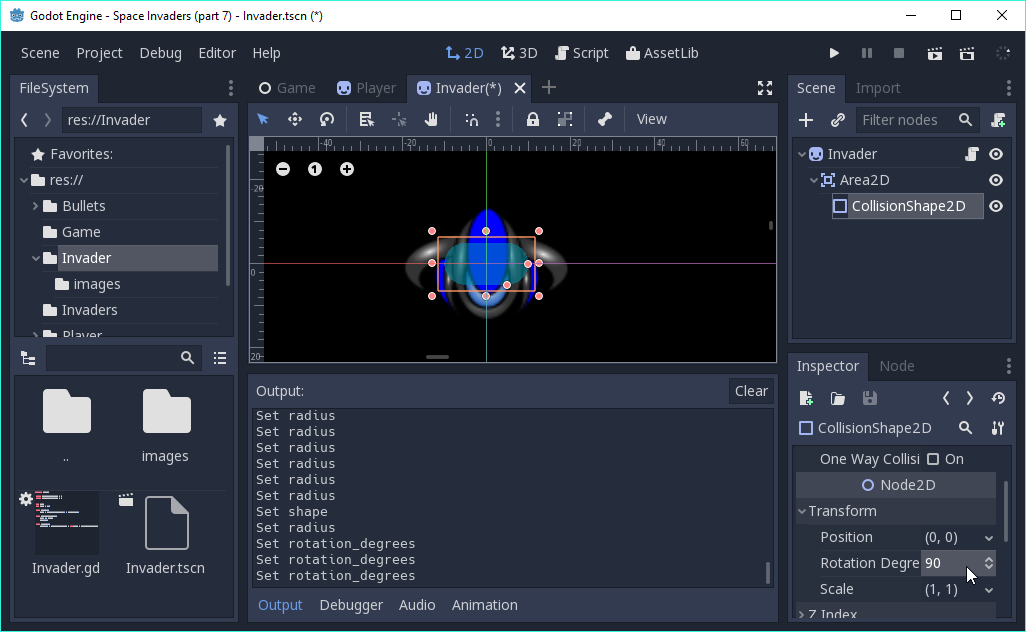This screenshot has height=632, width=1026.
Task: Collapse the Invader node in the Scene tree
Action: (x=800, y=153)
